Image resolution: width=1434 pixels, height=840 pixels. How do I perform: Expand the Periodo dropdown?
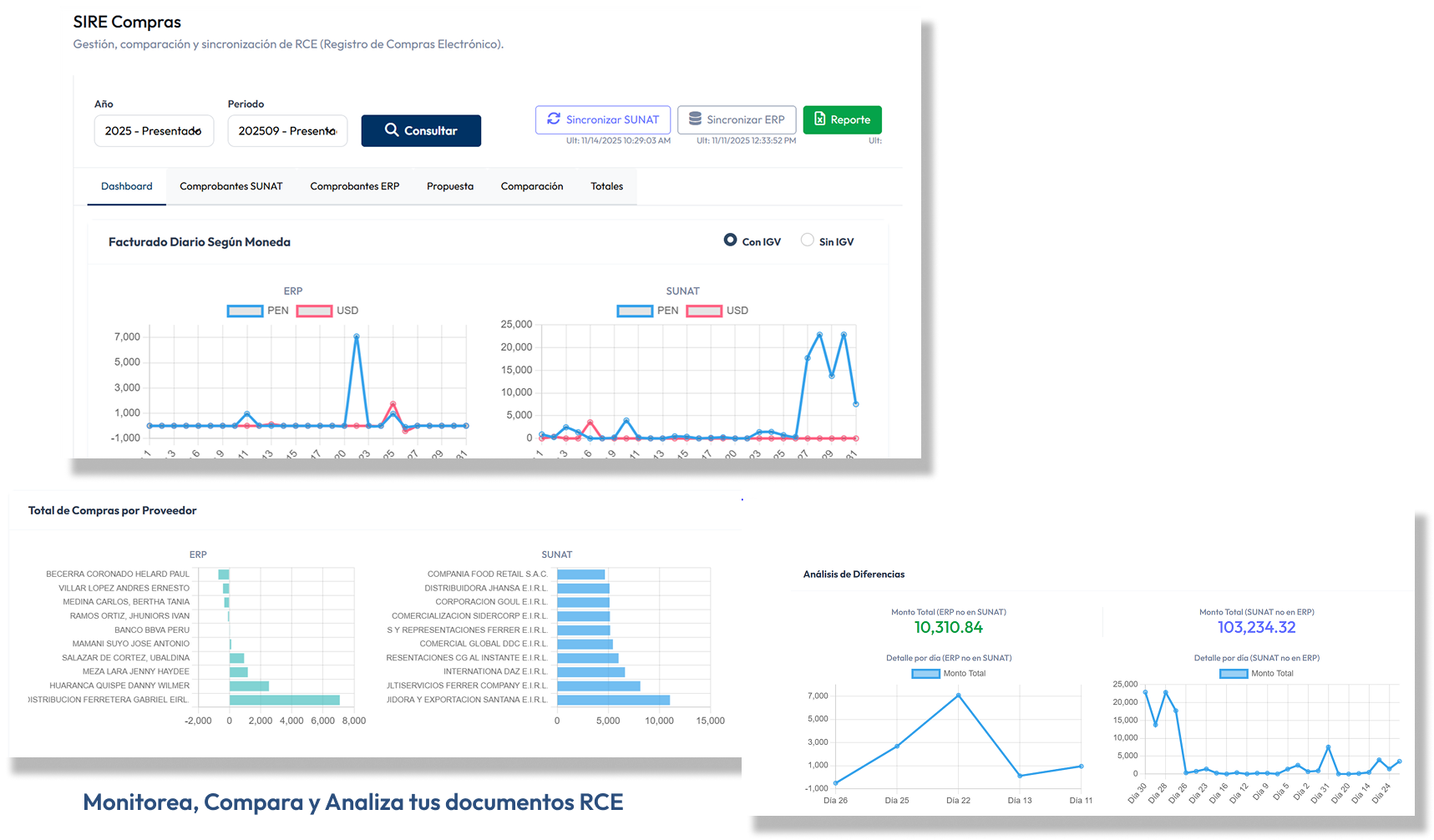tap(287, 131)
